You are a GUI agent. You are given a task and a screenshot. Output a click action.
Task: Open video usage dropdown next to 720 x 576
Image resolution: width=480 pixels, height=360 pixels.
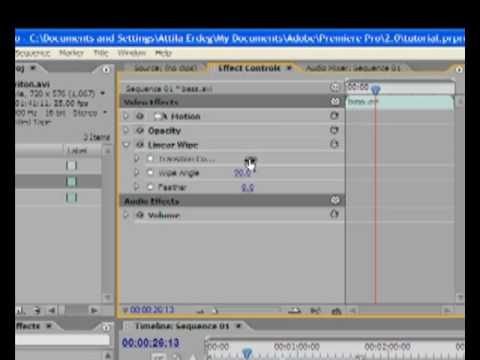[x=103, y=93]
